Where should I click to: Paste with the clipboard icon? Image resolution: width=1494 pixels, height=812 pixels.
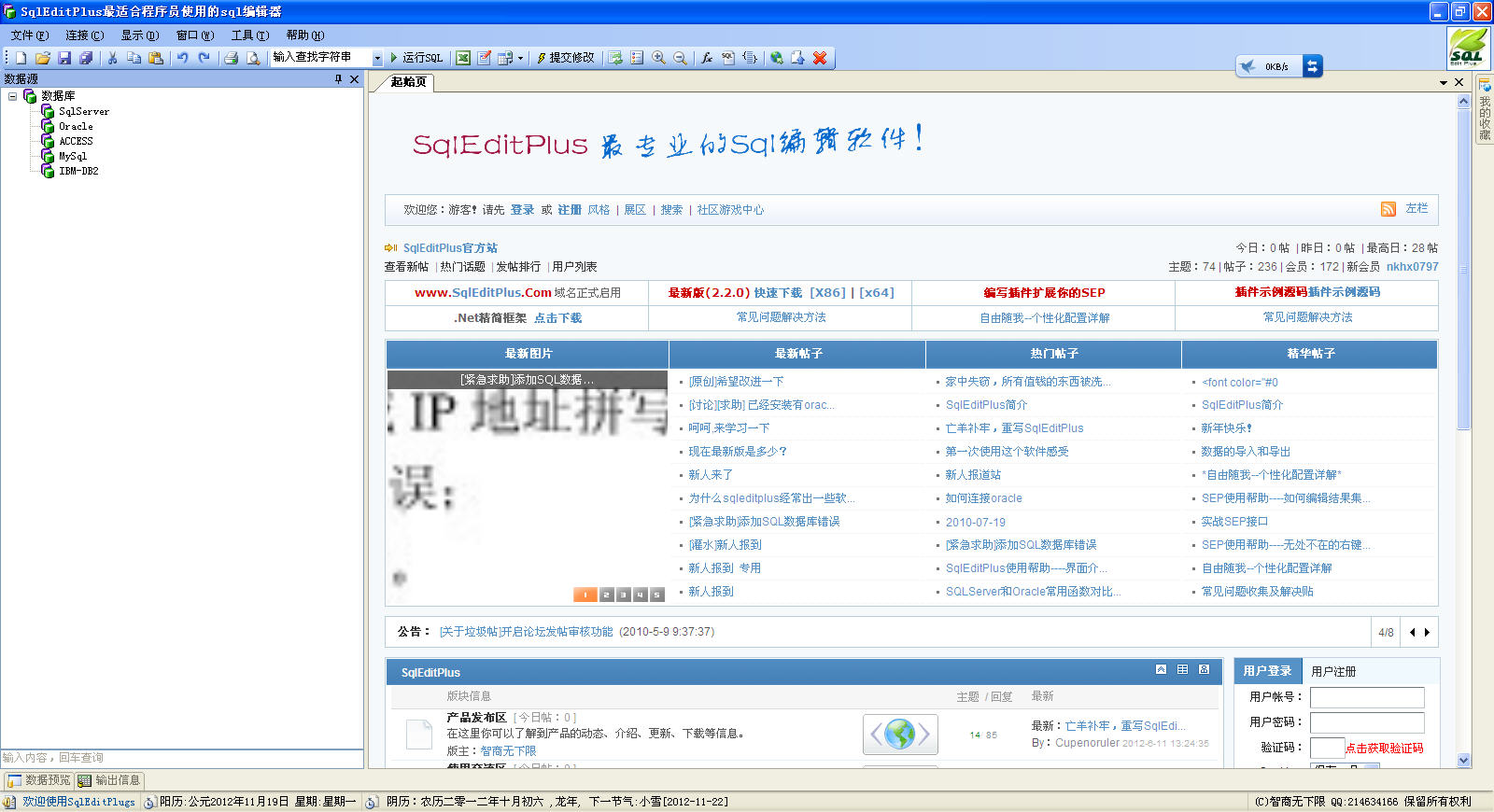click(156, 58)
